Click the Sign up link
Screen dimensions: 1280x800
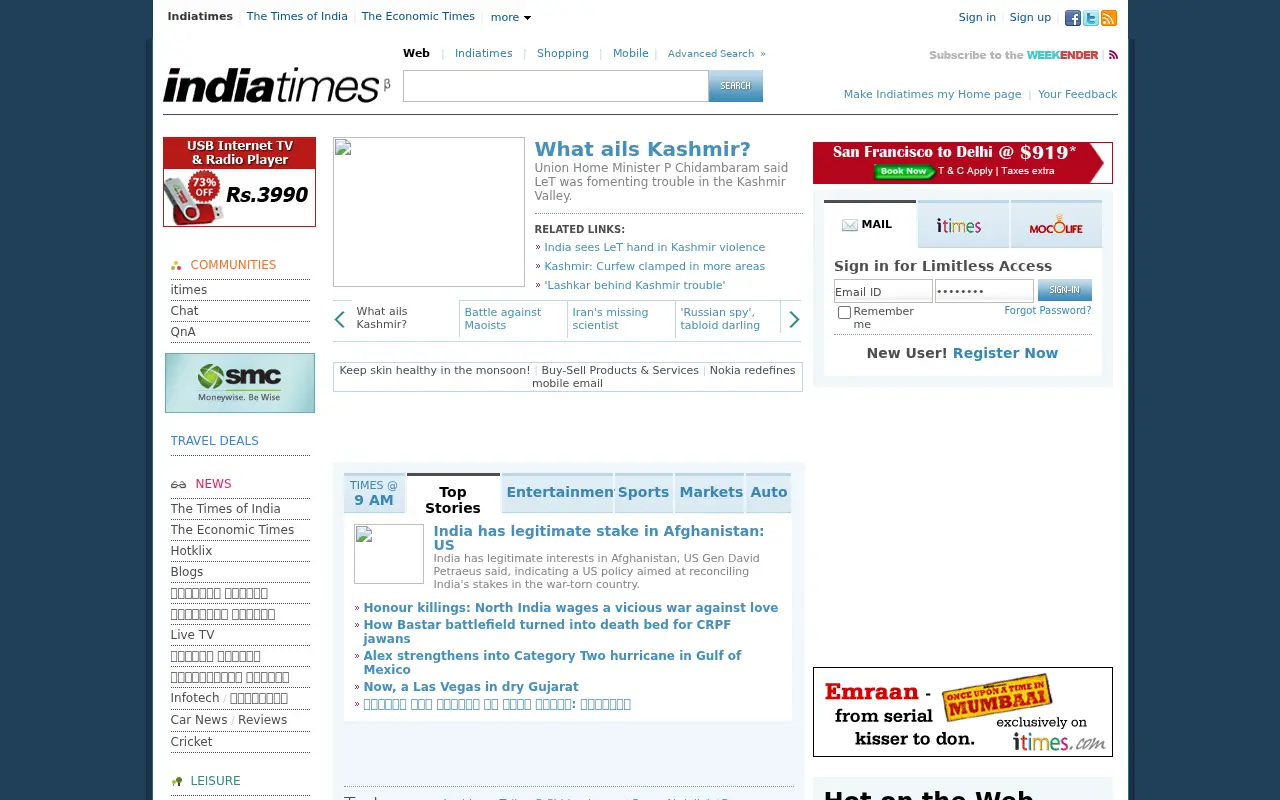(x=1030, y=17)
